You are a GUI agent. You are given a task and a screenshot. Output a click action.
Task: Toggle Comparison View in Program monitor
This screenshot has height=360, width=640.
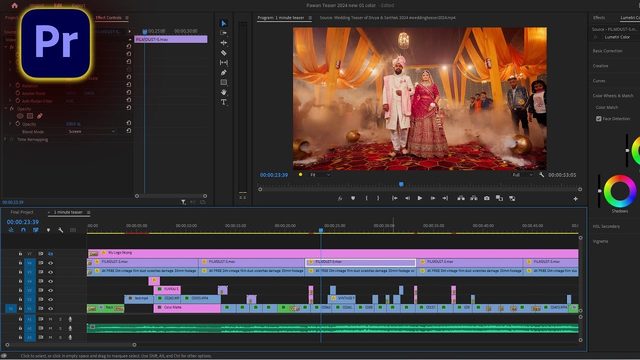pyautogui.click(x=499, y=198)
